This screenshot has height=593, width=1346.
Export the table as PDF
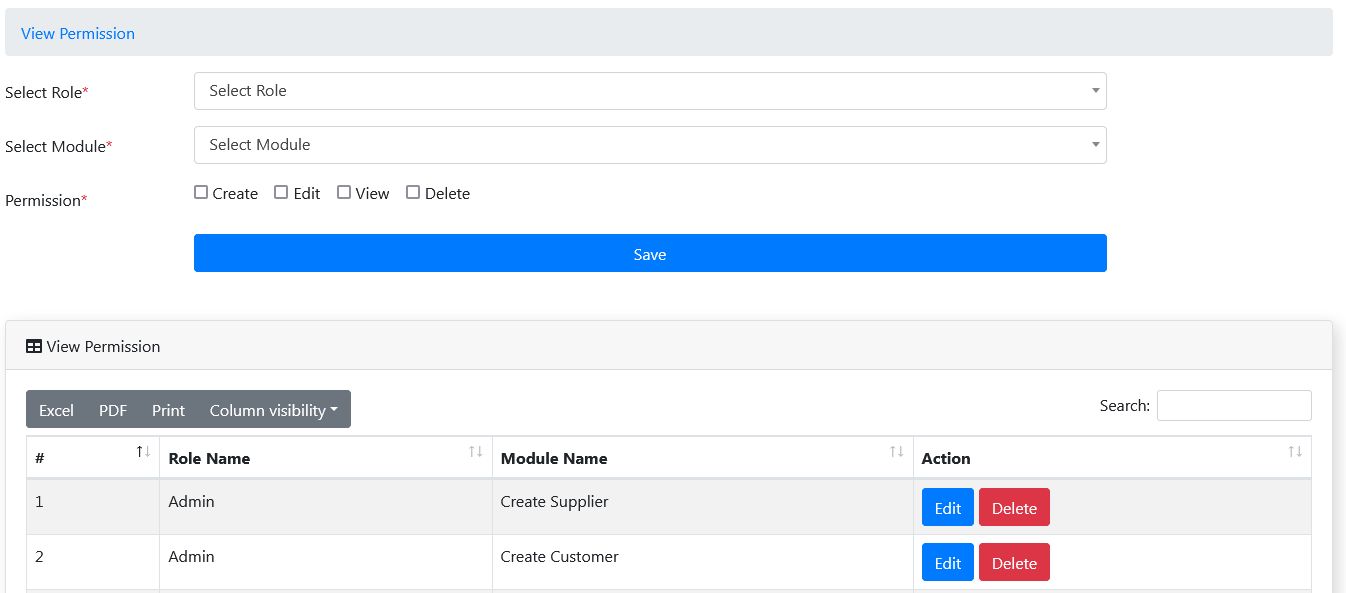113,410
